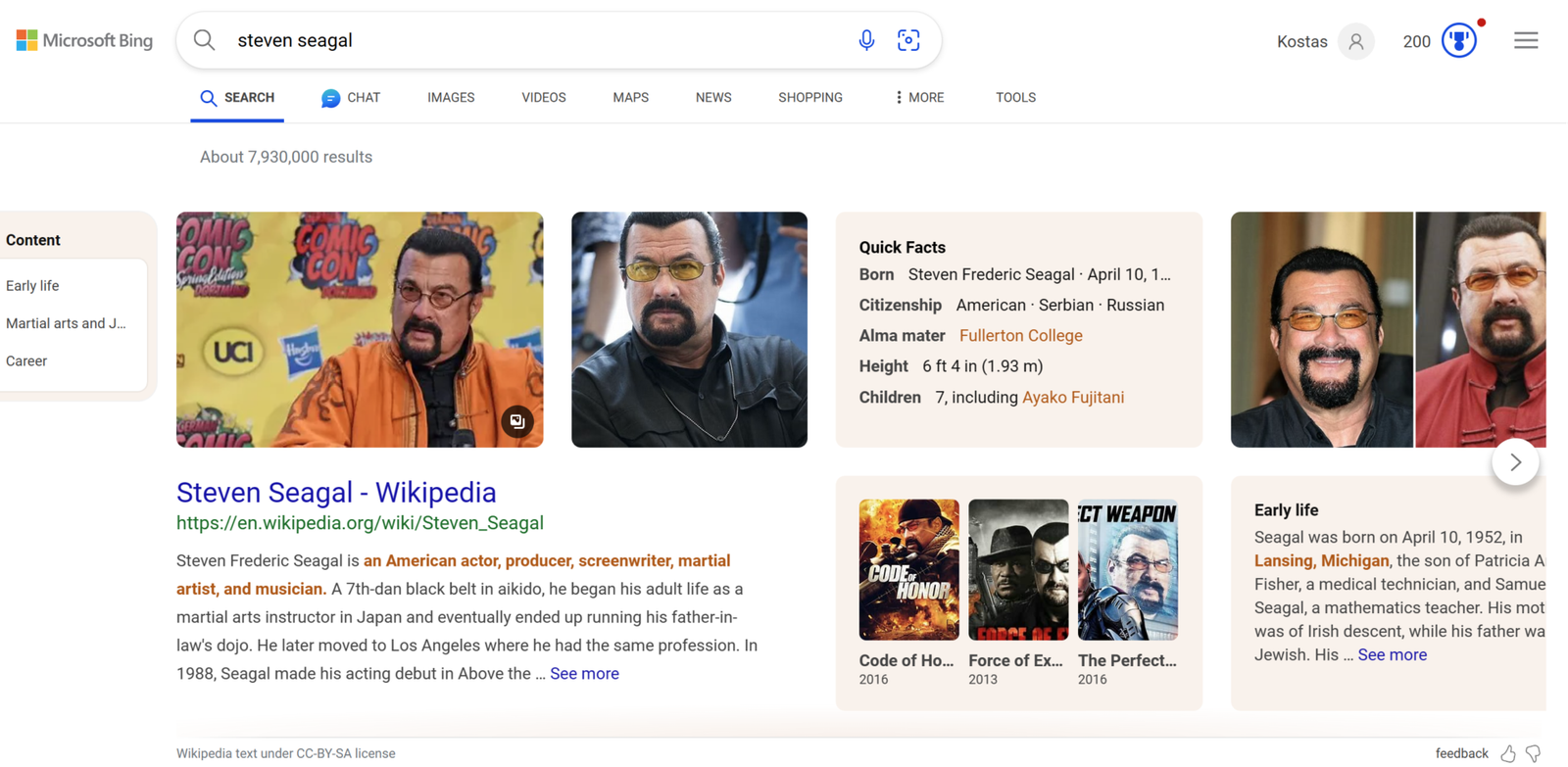This screenshot has height=767, width=1568.
Task: Click the thumbs down feedback icon
Action: [x=1534, y=753]
